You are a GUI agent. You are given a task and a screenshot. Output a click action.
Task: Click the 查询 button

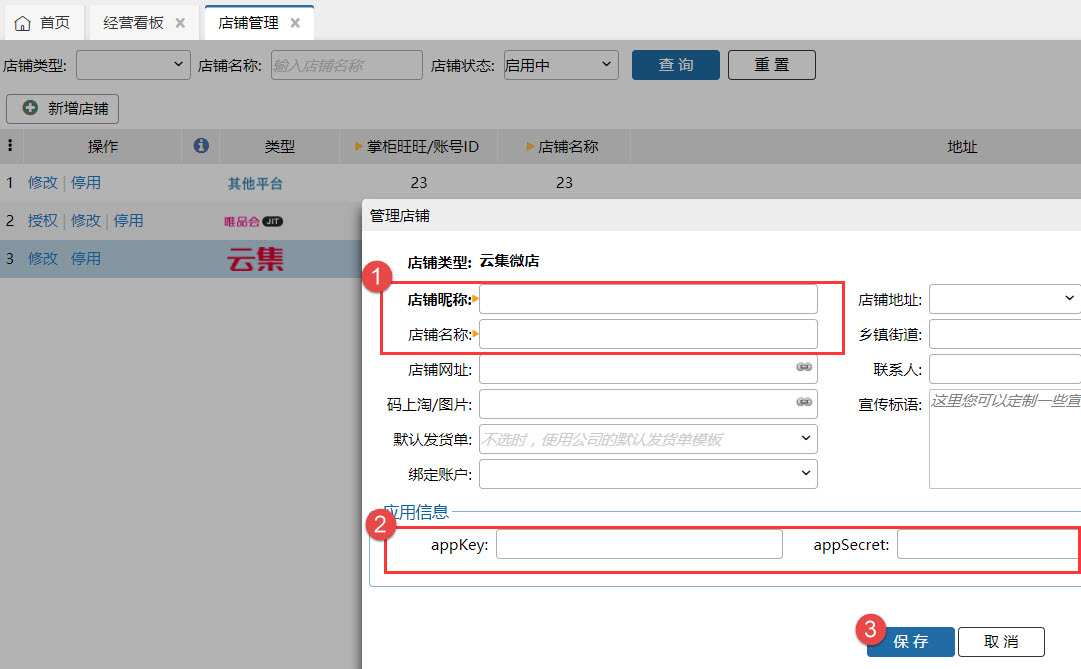tap(676, 65)
